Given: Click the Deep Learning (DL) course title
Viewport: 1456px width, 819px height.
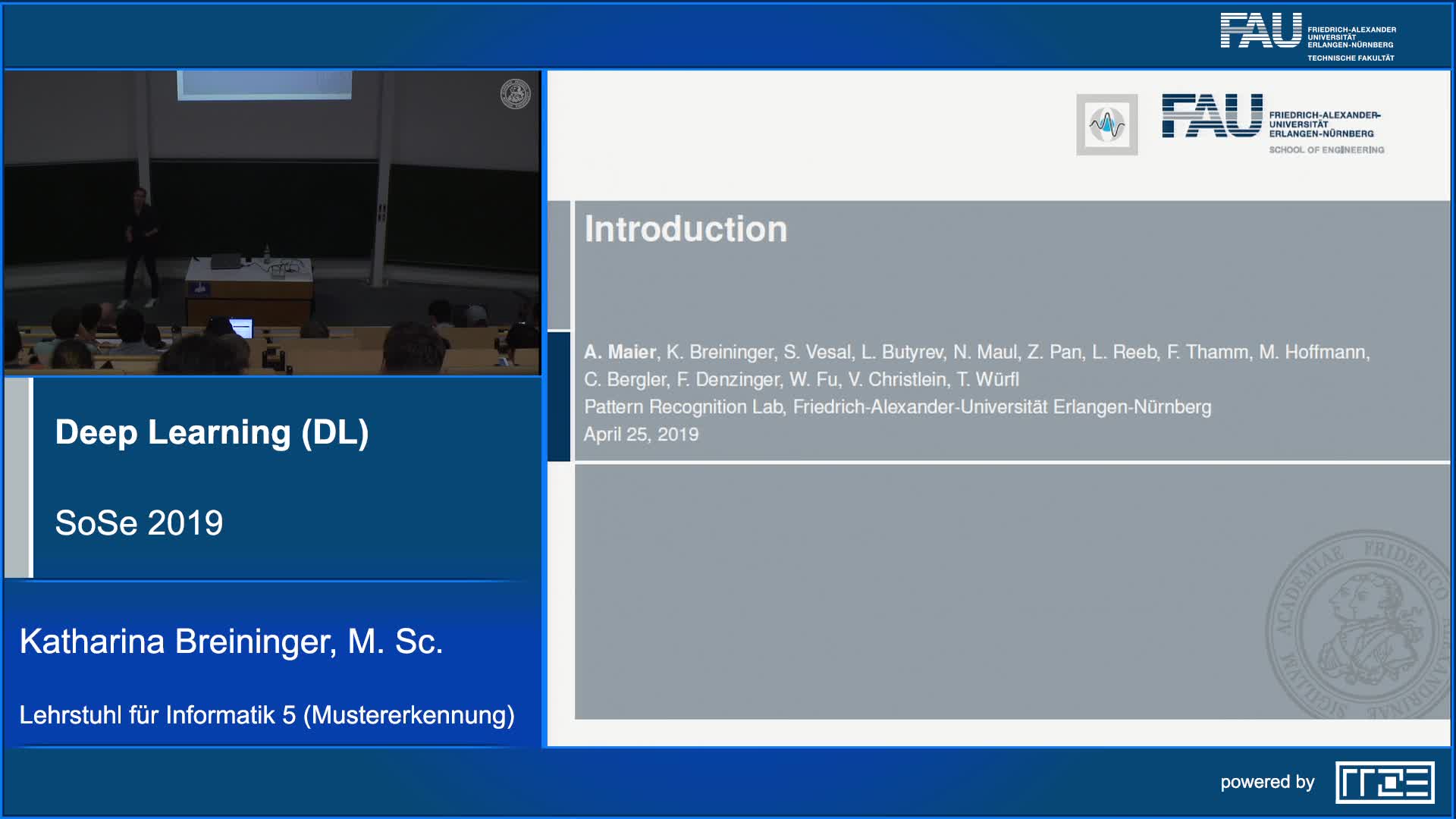Looking at the screenshot, I should tap(212, 432).
